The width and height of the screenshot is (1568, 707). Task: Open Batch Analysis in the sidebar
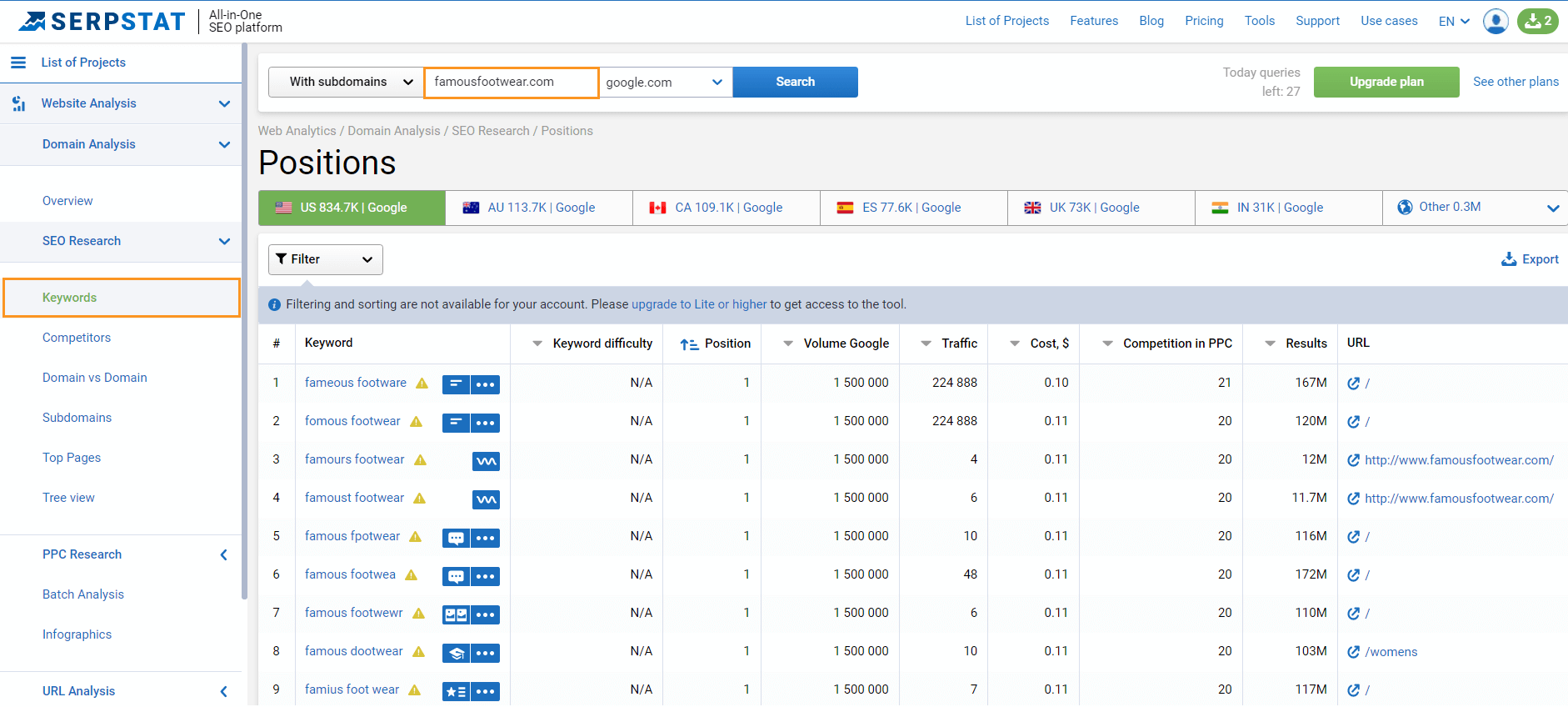(x=83, y=594)
